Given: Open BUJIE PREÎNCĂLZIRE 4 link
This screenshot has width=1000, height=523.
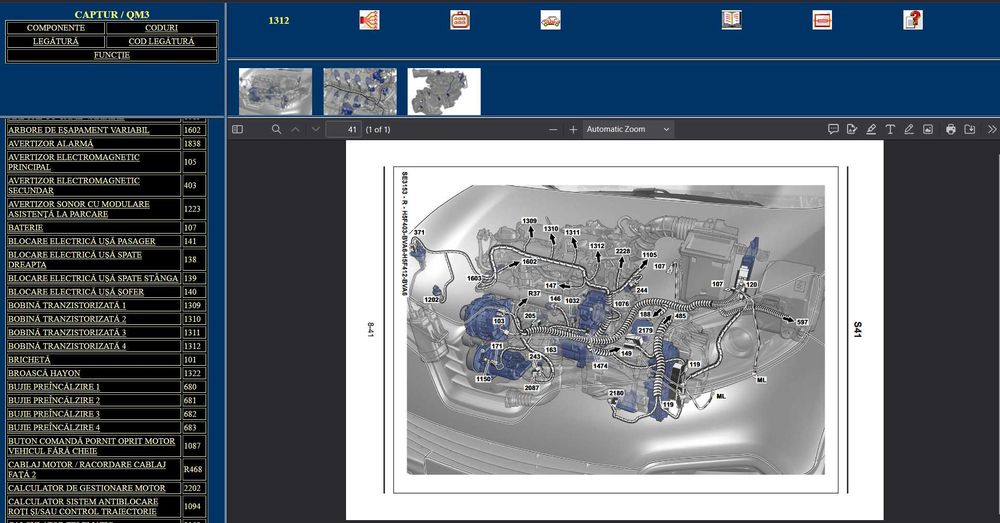Looking at the screenshot, I should pyautogui.click(x=54, y=427).
